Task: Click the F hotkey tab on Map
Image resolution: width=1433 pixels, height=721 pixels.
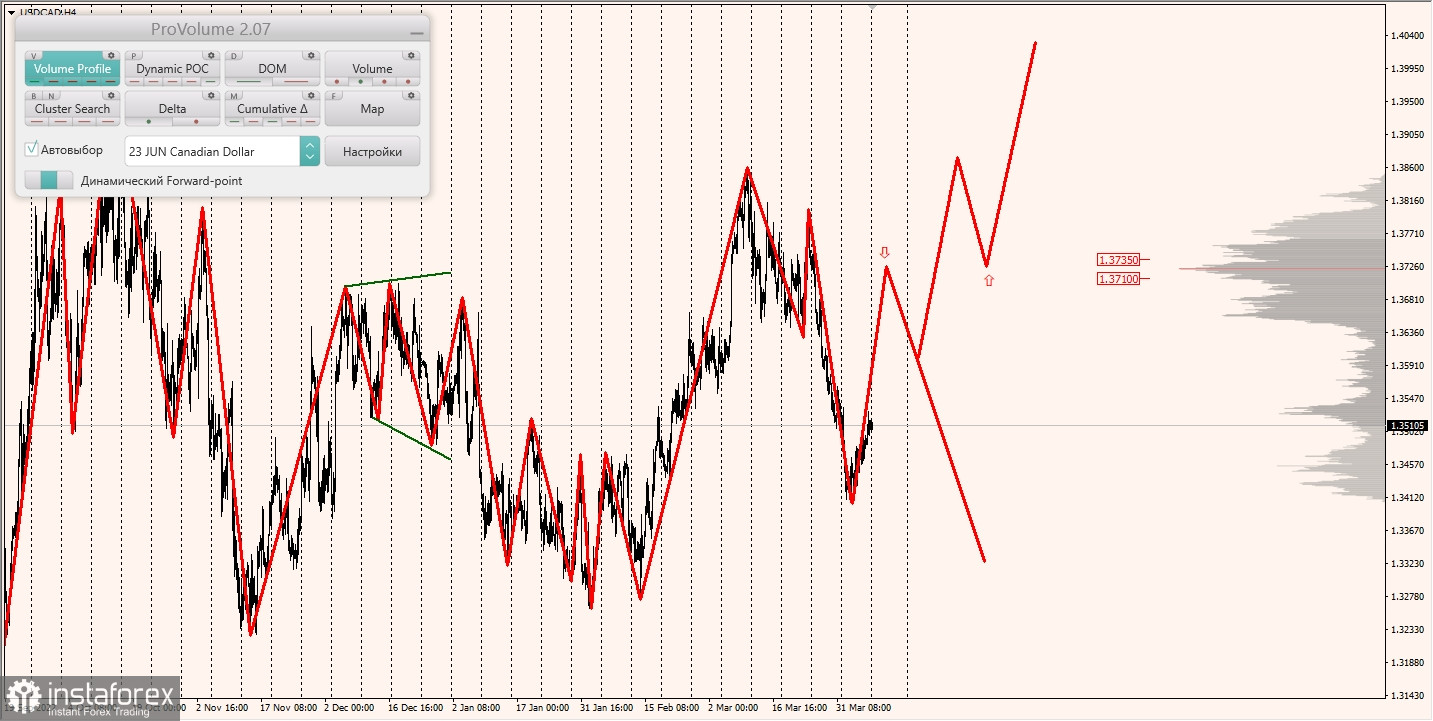Action: [333, 96]
